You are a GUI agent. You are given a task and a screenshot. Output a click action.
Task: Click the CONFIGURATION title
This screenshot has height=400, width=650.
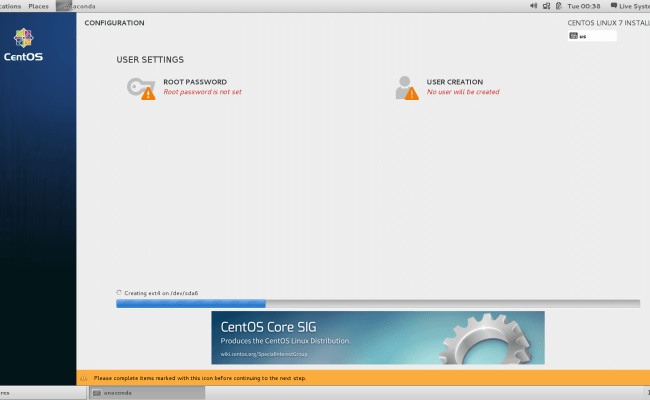tap(114, 23)
